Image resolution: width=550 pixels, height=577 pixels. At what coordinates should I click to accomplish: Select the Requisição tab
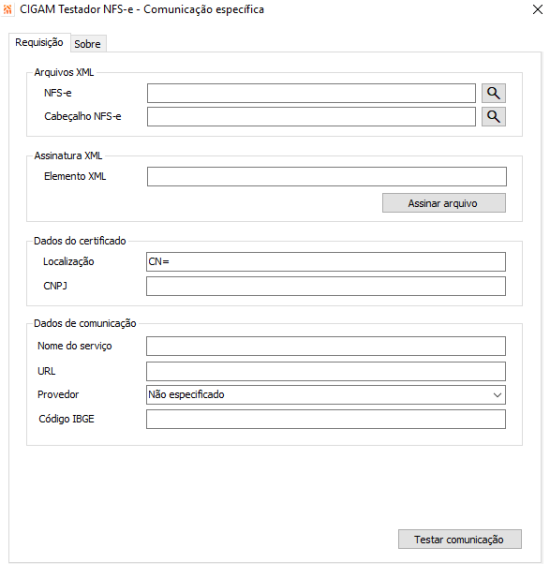coord(39,42)
